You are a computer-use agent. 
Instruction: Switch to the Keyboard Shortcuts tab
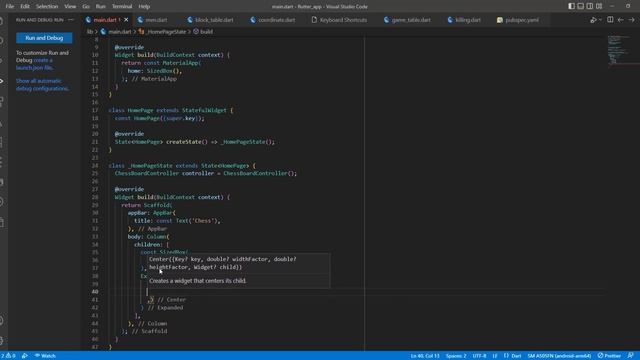click(339, 20)
